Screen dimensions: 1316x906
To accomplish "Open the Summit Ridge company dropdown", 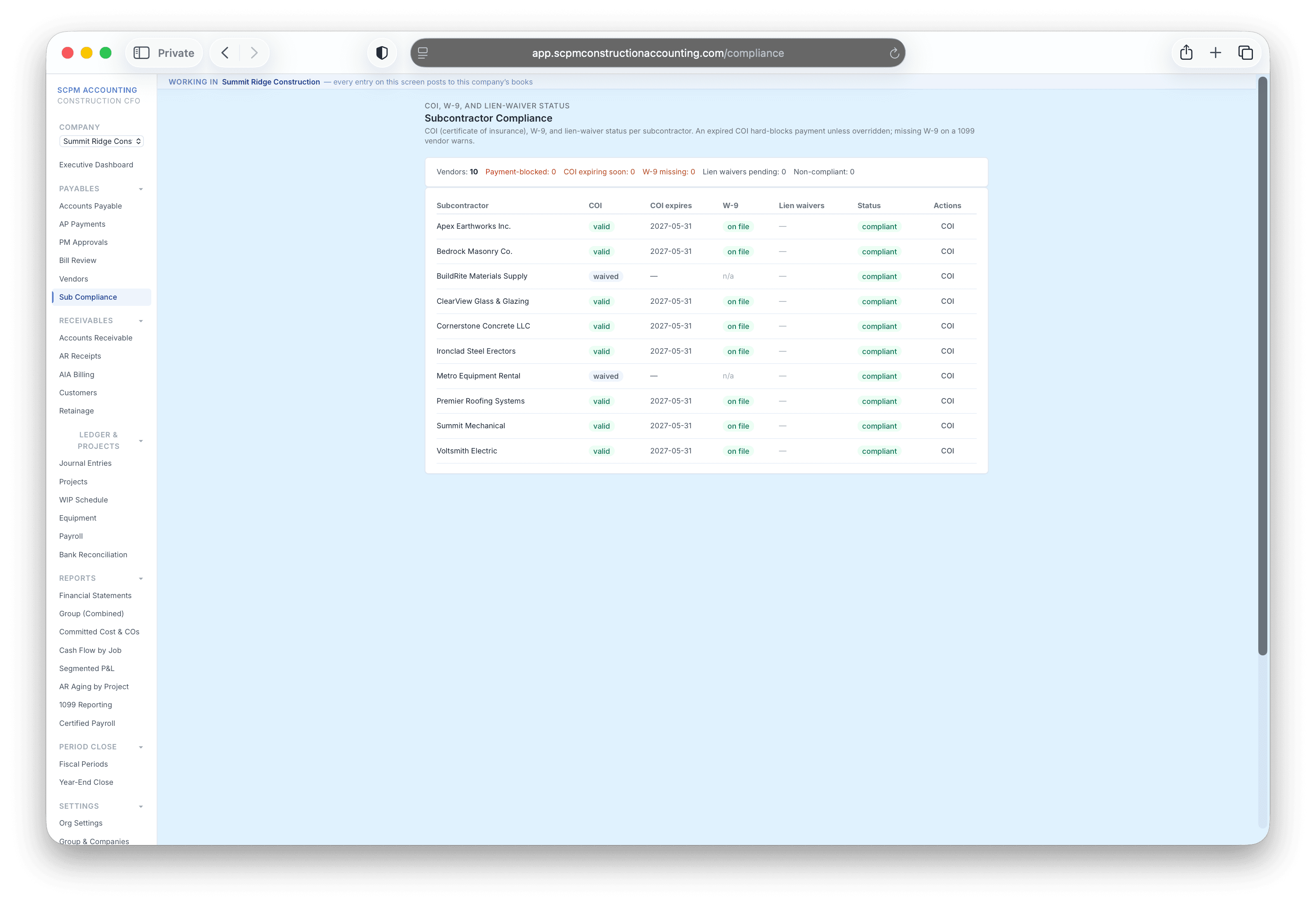I will pos(101,141).
